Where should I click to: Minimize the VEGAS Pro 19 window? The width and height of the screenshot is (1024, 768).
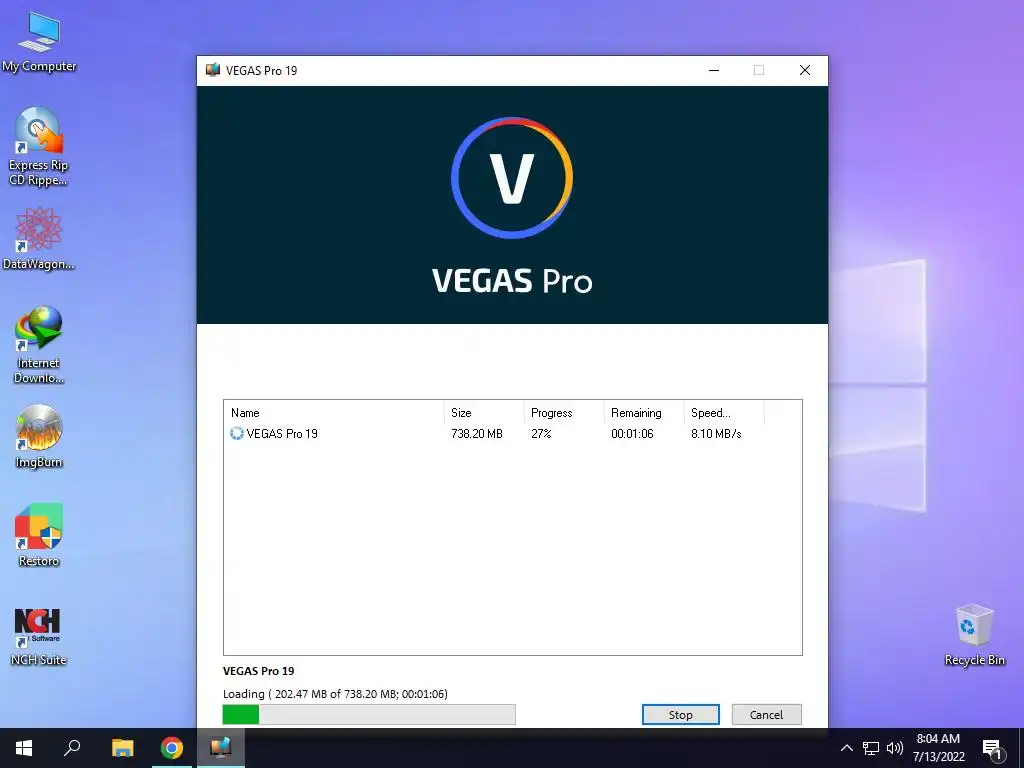click(714, 70)
